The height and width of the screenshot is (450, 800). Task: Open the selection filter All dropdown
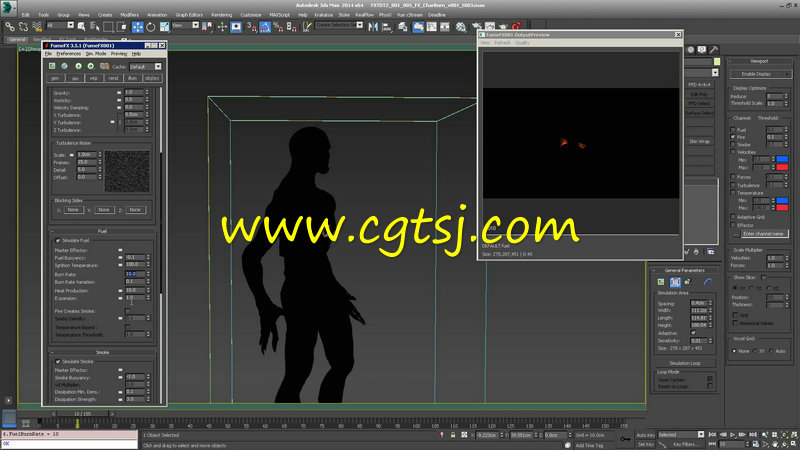(70, 26)
